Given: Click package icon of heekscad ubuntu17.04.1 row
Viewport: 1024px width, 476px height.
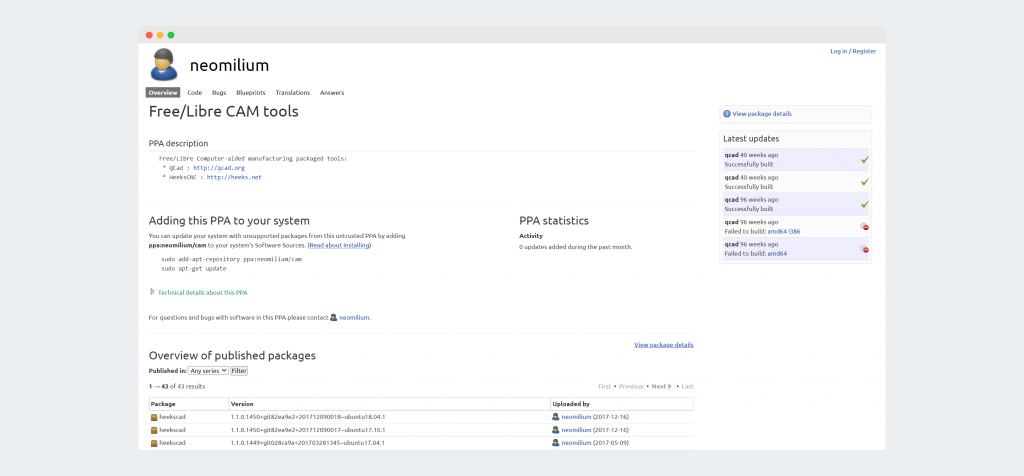Looking at the screenshot, I should click(x=154, y=443).
